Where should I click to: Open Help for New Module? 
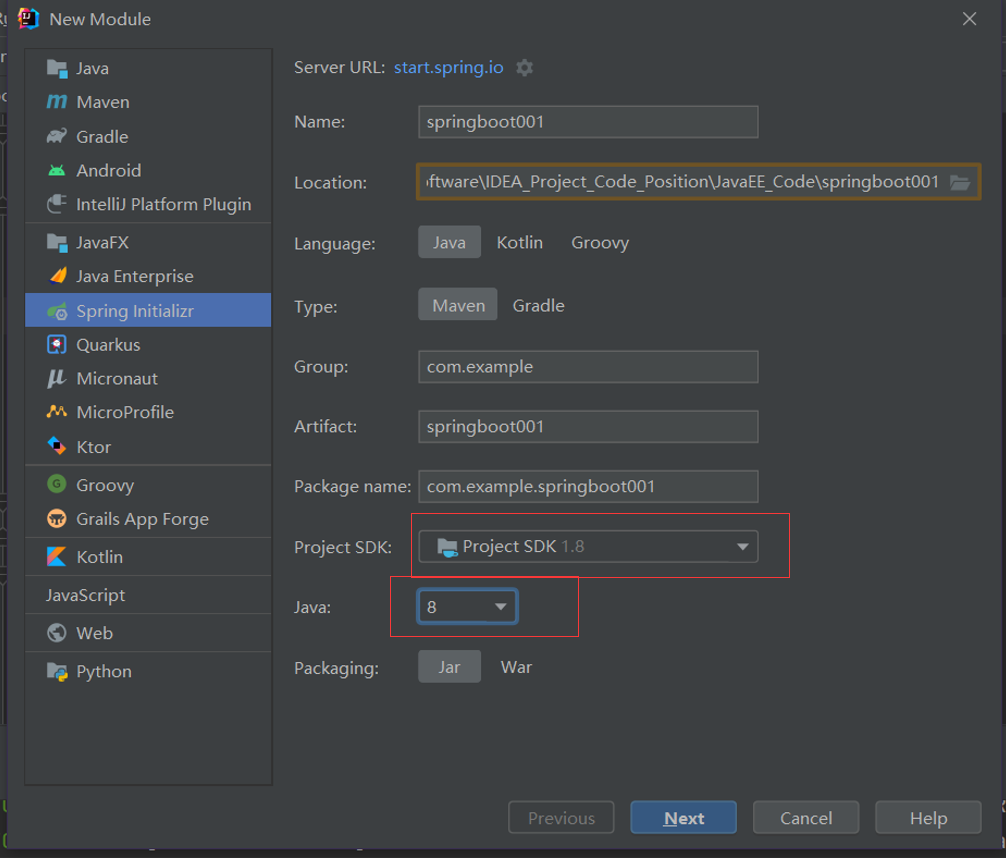point(928,817)
